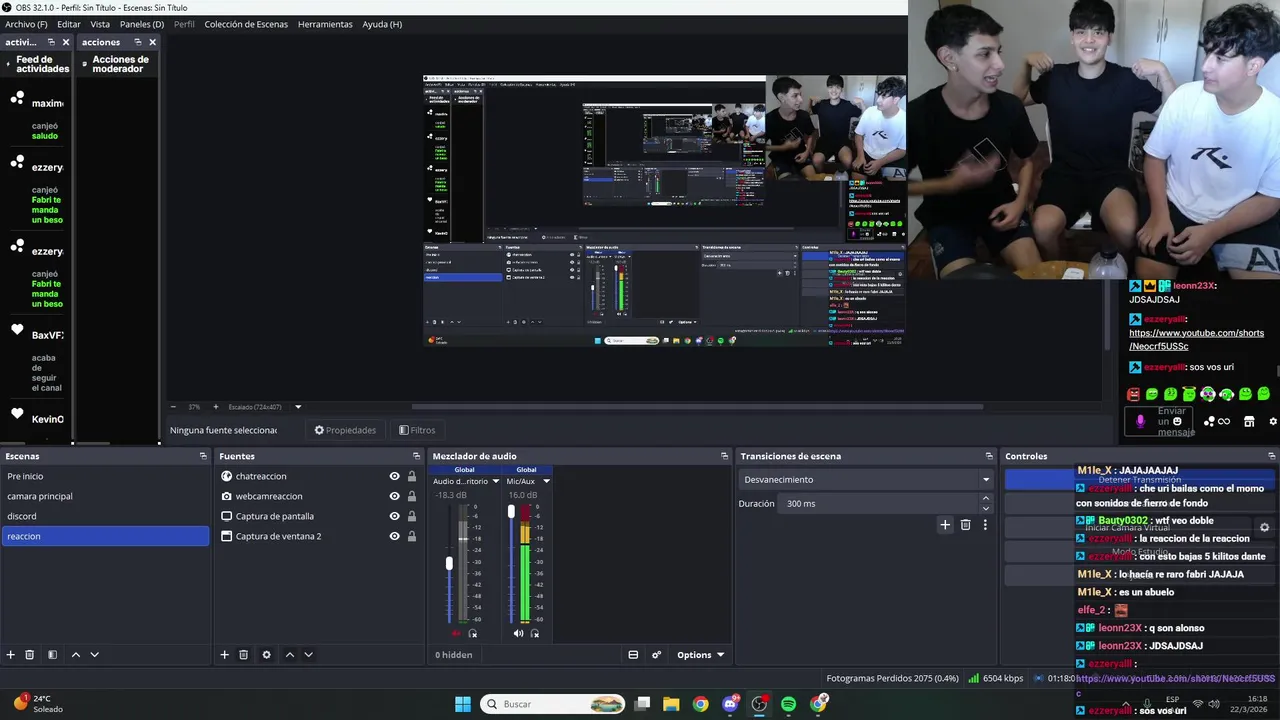Undock the Escenas panel
The image size is (1280, 720).
203,456
